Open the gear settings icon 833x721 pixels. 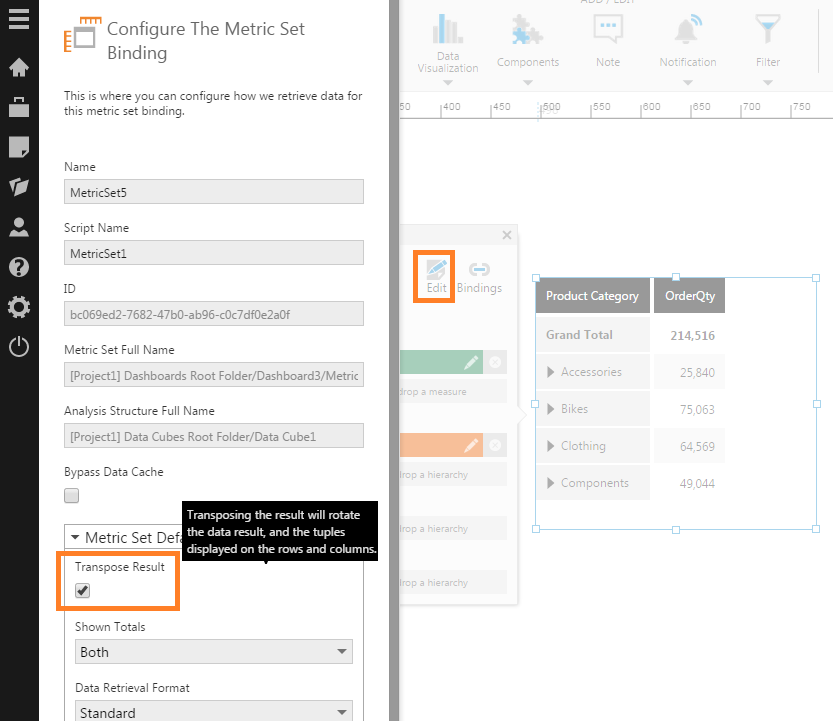pos(19,307)
